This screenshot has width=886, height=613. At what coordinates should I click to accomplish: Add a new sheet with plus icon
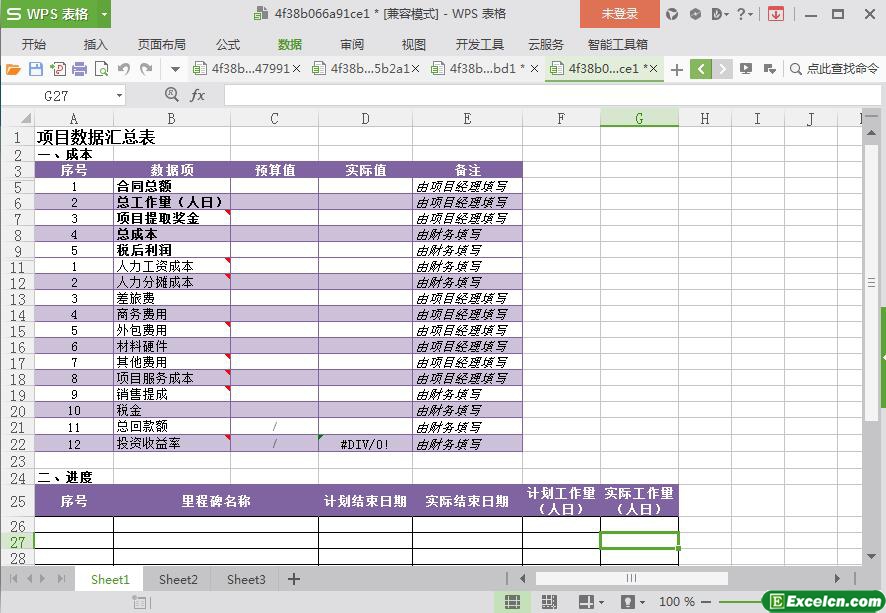[294, 579]
